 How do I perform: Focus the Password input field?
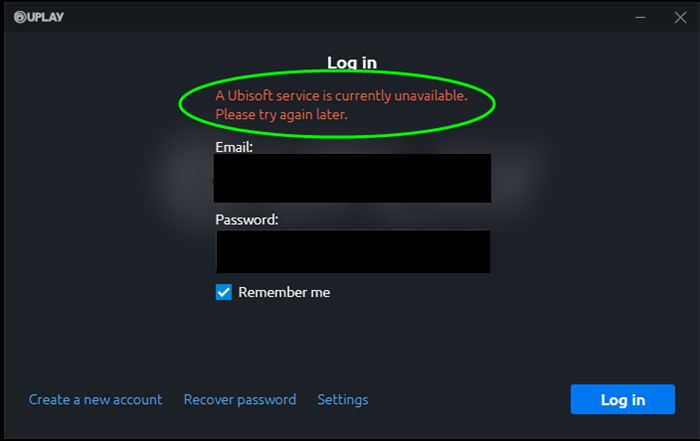352,252
